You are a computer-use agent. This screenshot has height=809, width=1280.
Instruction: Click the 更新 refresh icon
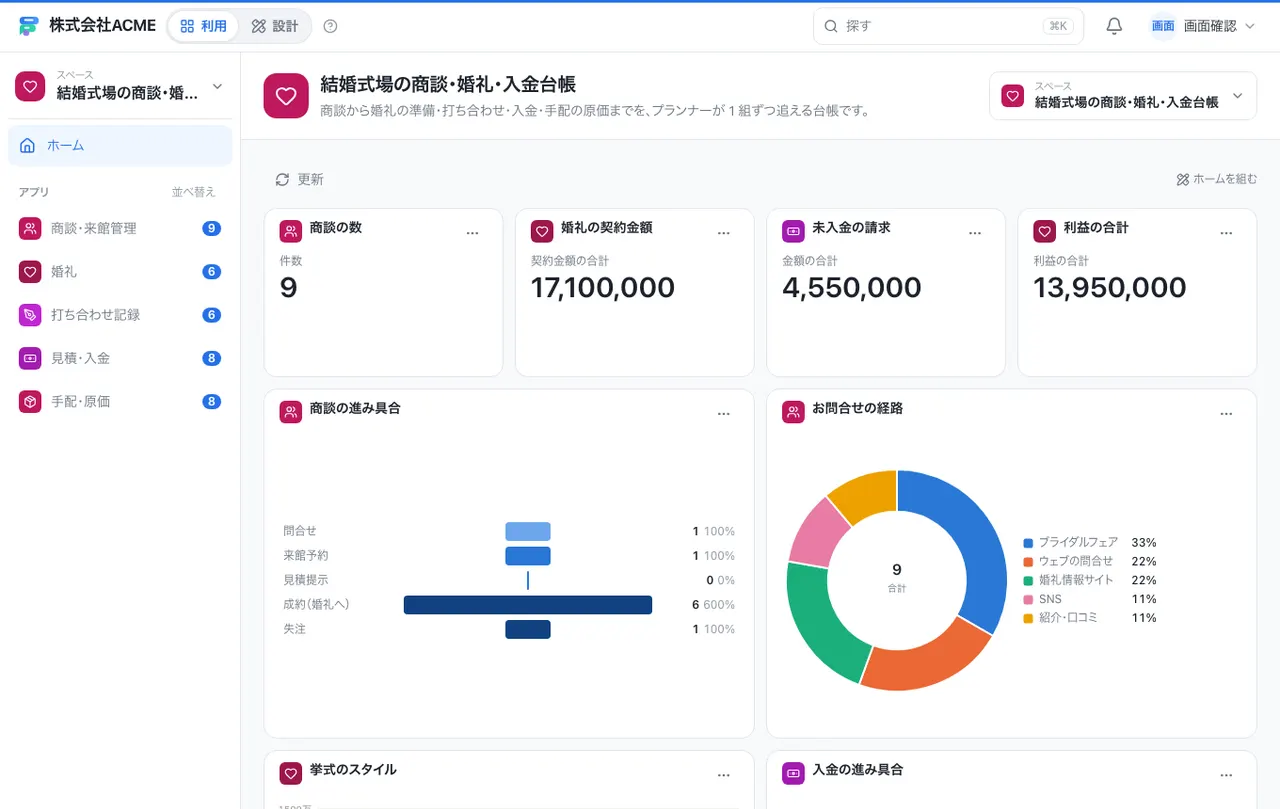(x=282, y=180)
